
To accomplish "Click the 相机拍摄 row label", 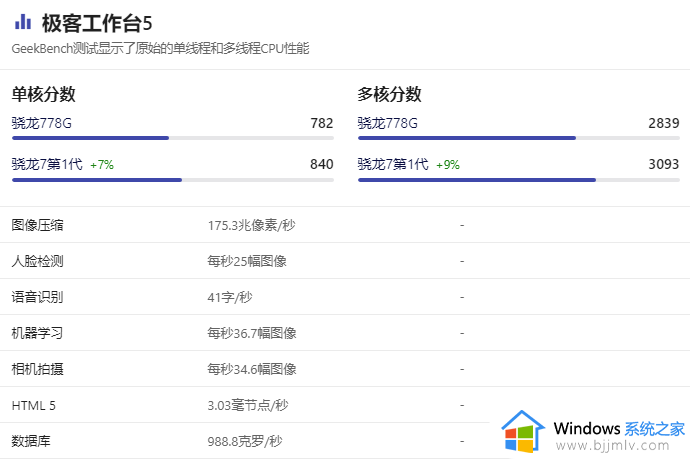I will [37, 369].
